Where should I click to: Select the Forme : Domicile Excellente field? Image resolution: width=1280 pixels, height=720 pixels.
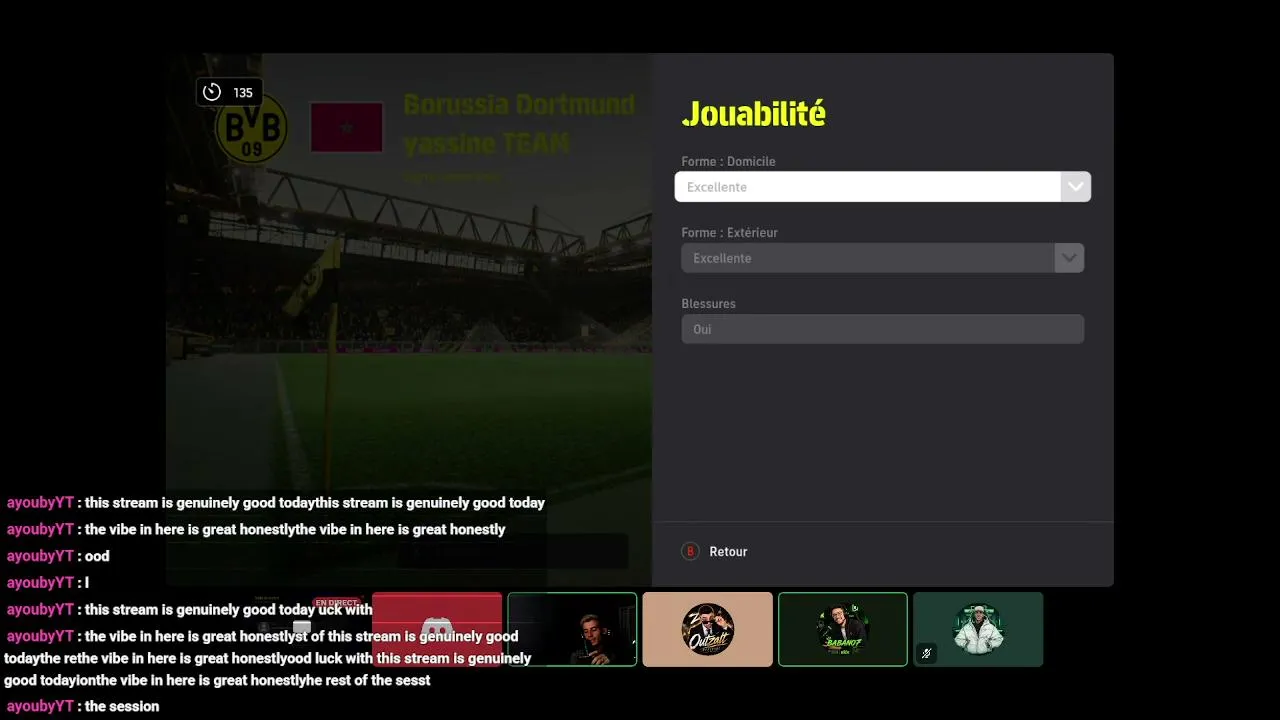pos(883,187)
